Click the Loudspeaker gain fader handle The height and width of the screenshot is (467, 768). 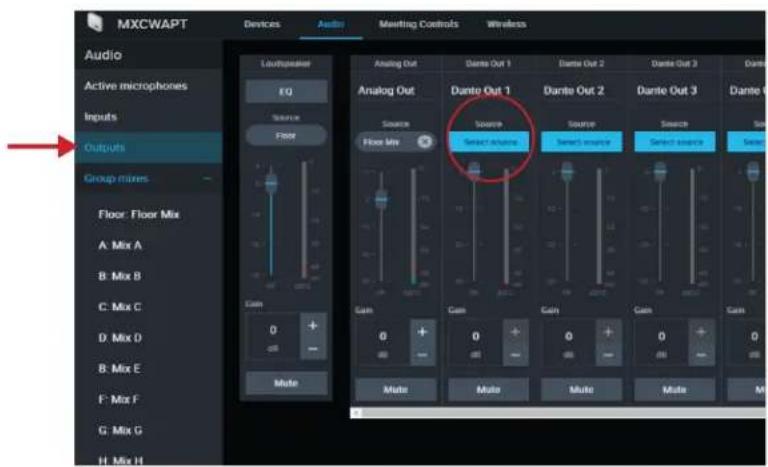271,183
